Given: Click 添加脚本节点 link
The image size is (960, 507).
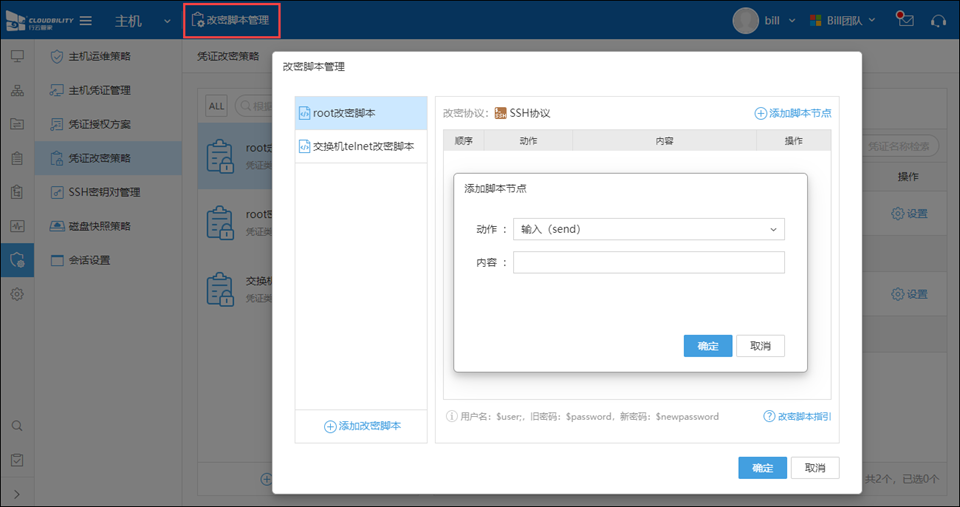Looking at the screenshot, I should pyautogui.click(x=793, y=113).
